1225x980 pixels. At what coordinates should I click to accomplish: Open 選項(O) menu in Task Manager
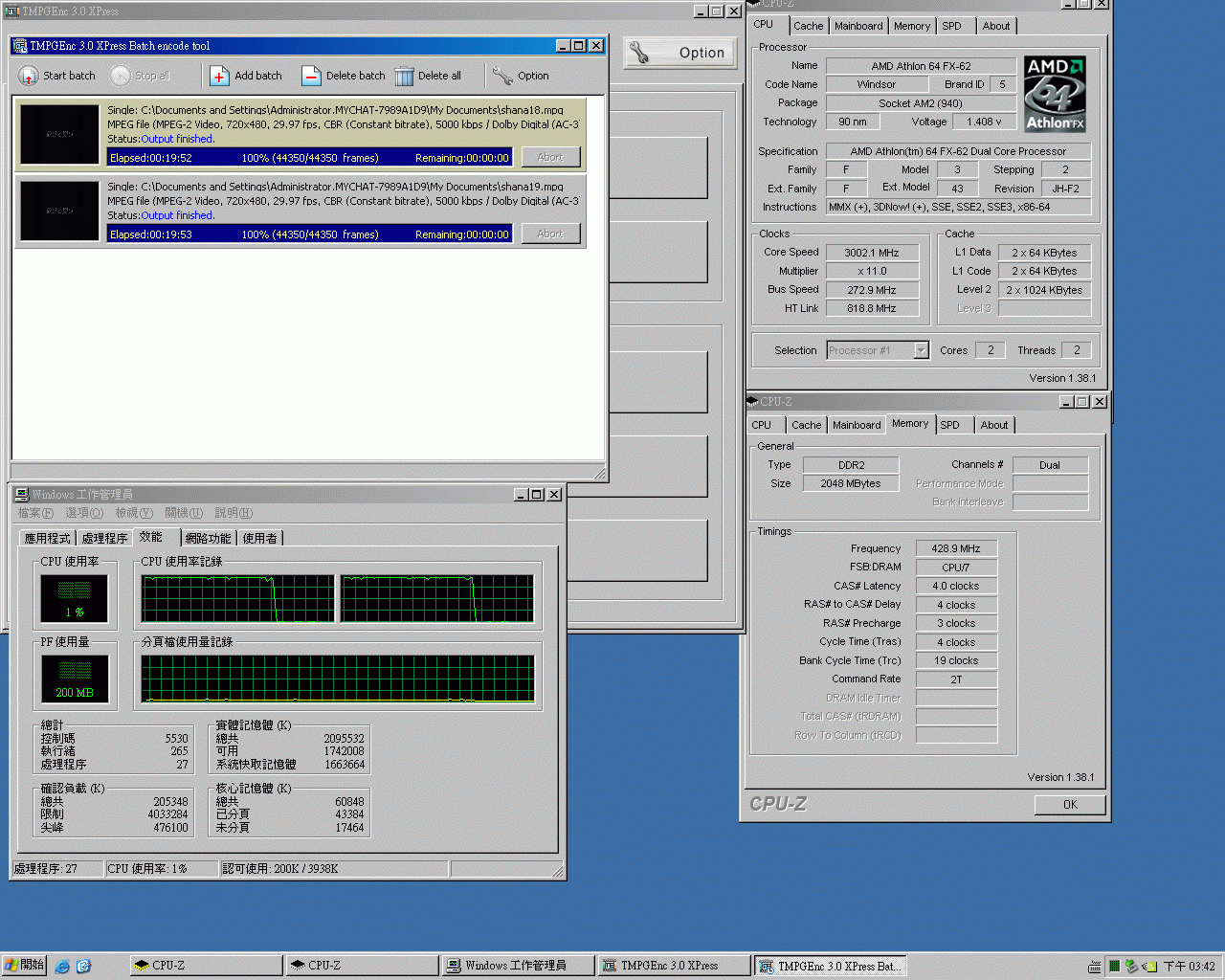click(83, 513)
